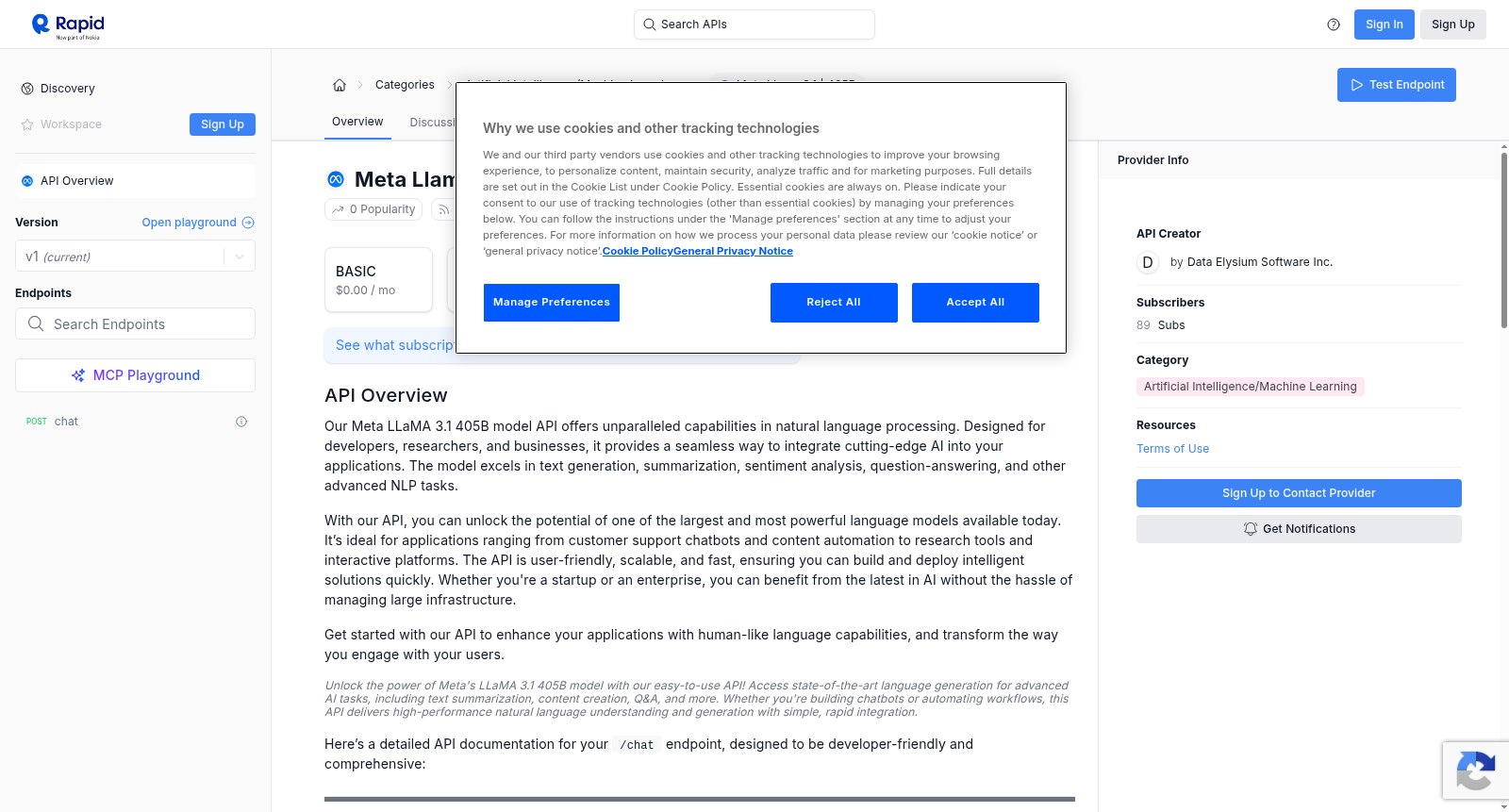
Task: Click the Rapid logo
Action: (x=68, y=25)
